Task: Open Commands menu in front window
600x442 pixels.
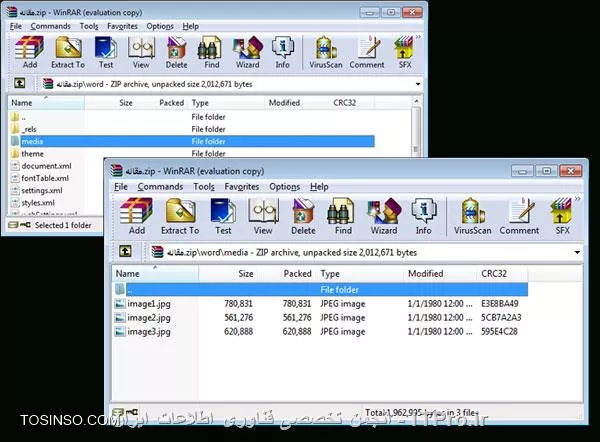Action: pyautogui.click(x=160, y=187)
